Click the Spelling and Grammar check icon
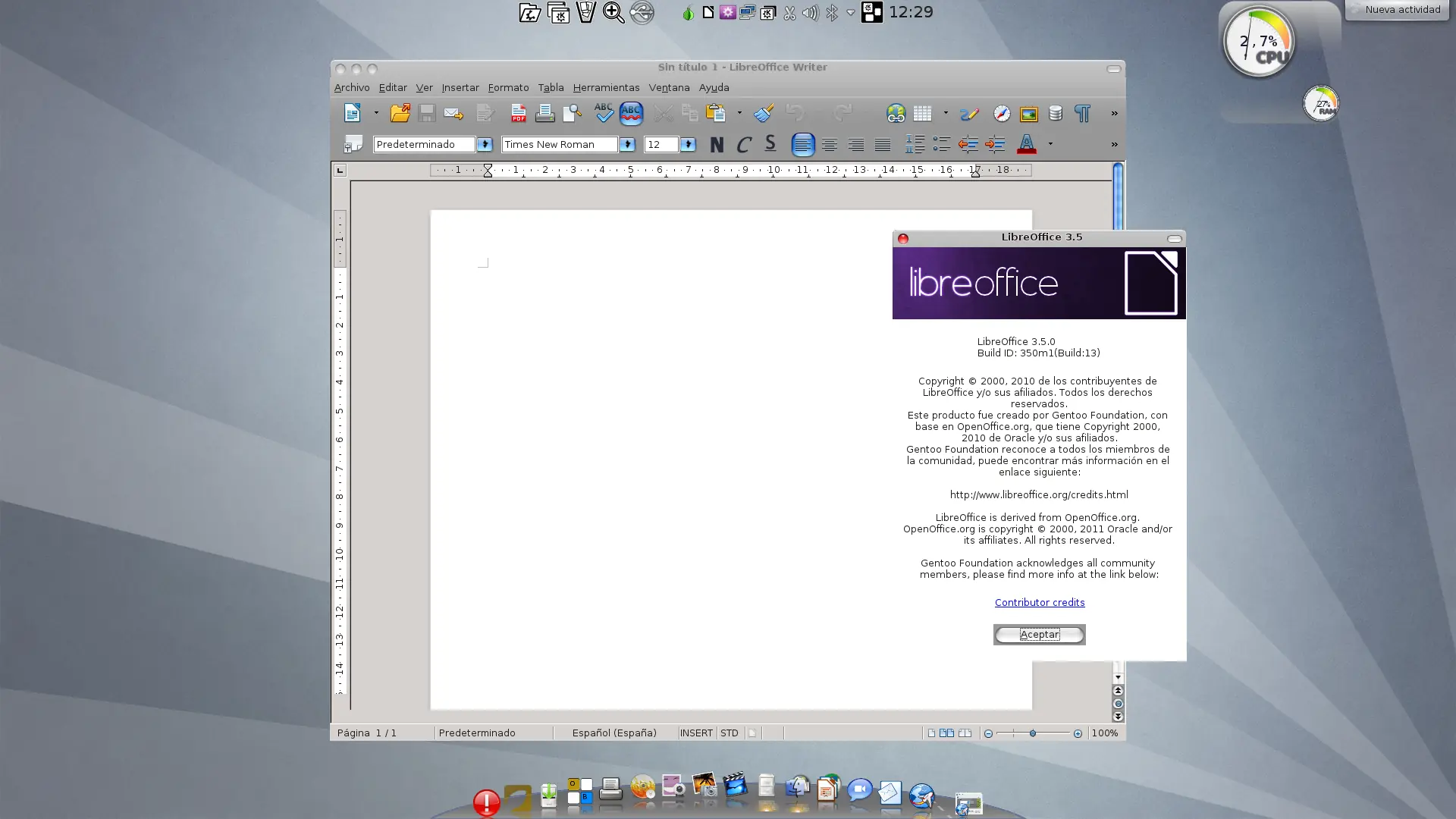Screen dimensions: 1456x819 (x=604, y=114)
